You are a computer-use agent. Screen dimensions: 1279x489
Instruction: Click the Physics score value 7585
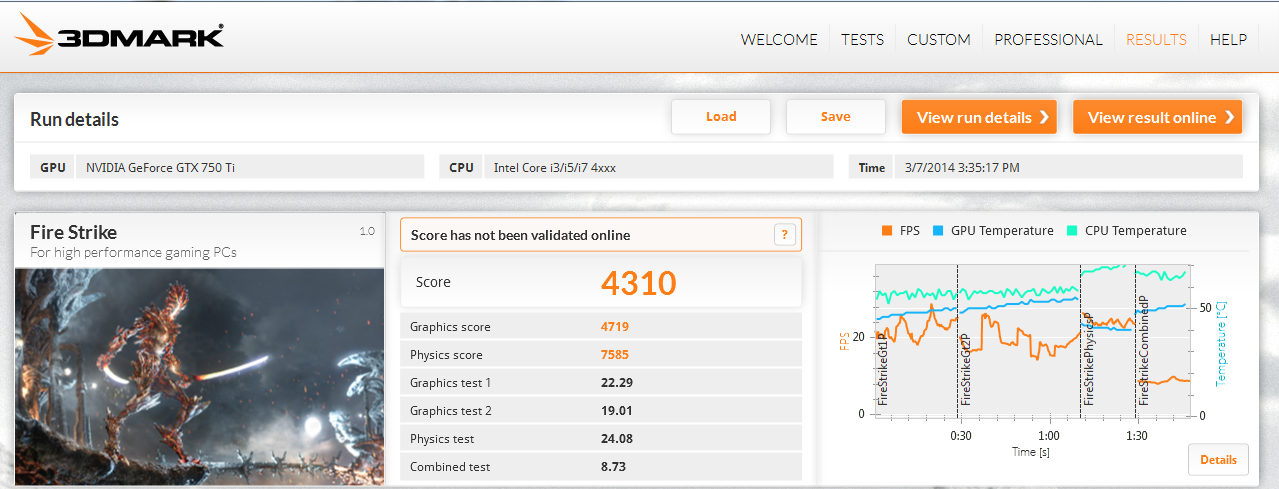[x=615, y=355]
